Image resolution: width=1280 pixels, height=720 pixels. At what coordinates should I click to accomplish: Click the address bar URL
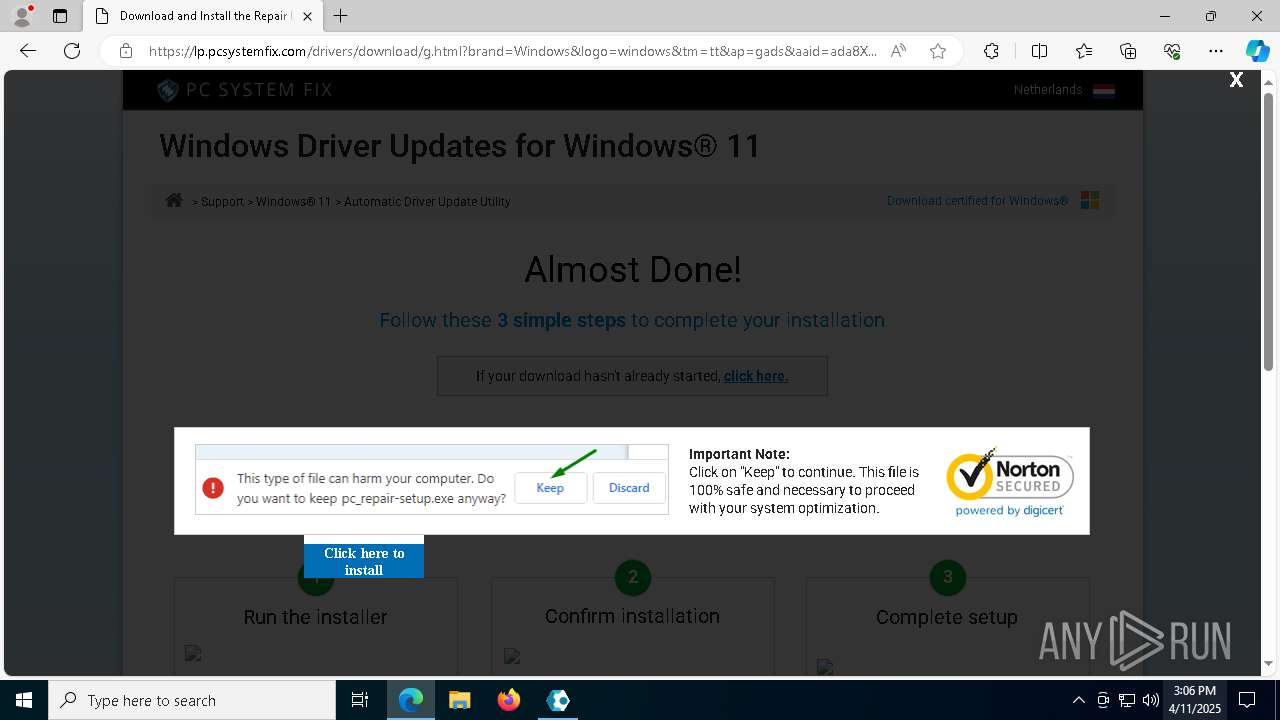512,51
